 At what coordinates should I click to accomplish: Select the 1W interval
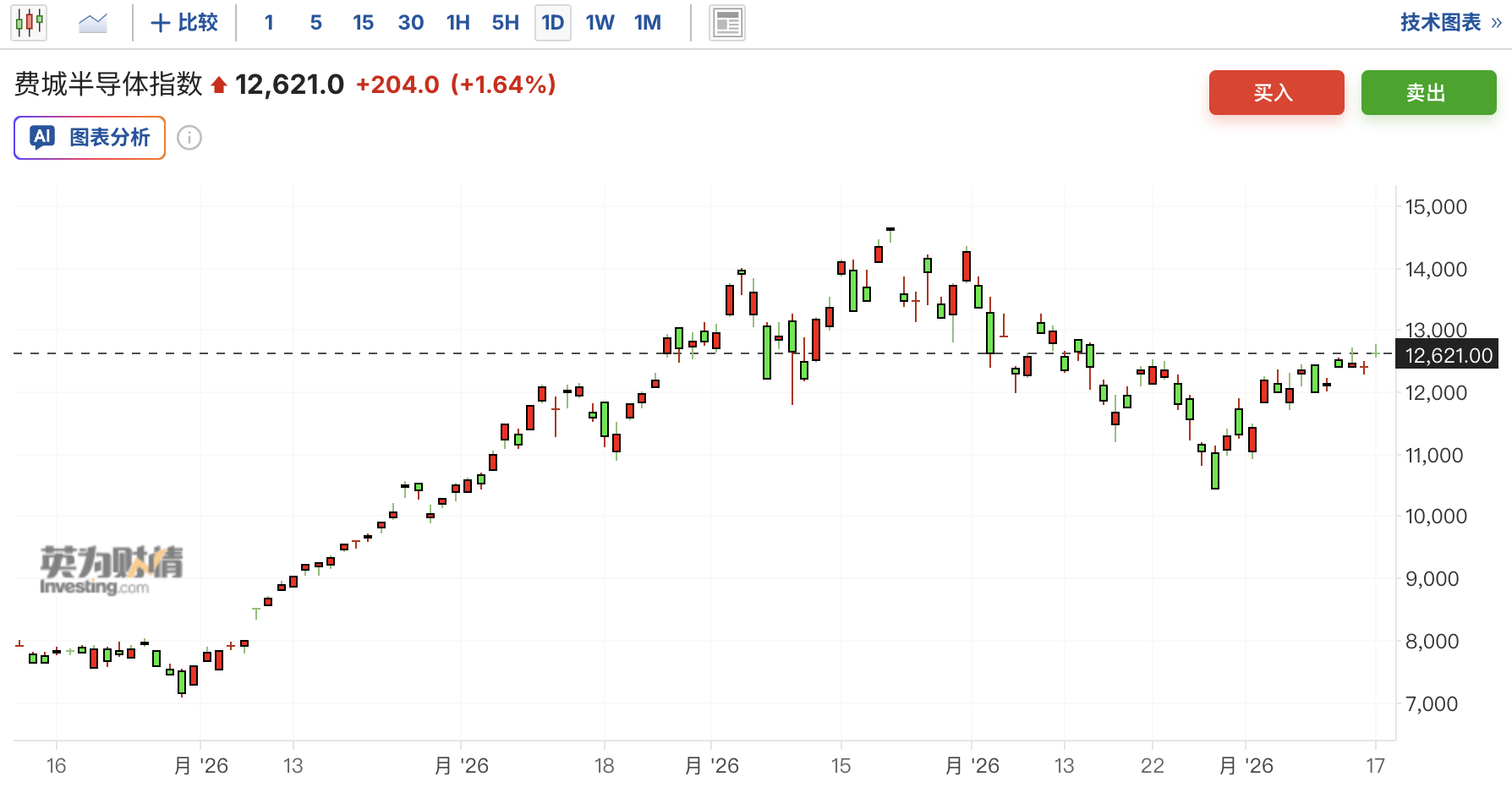point(600,23)
